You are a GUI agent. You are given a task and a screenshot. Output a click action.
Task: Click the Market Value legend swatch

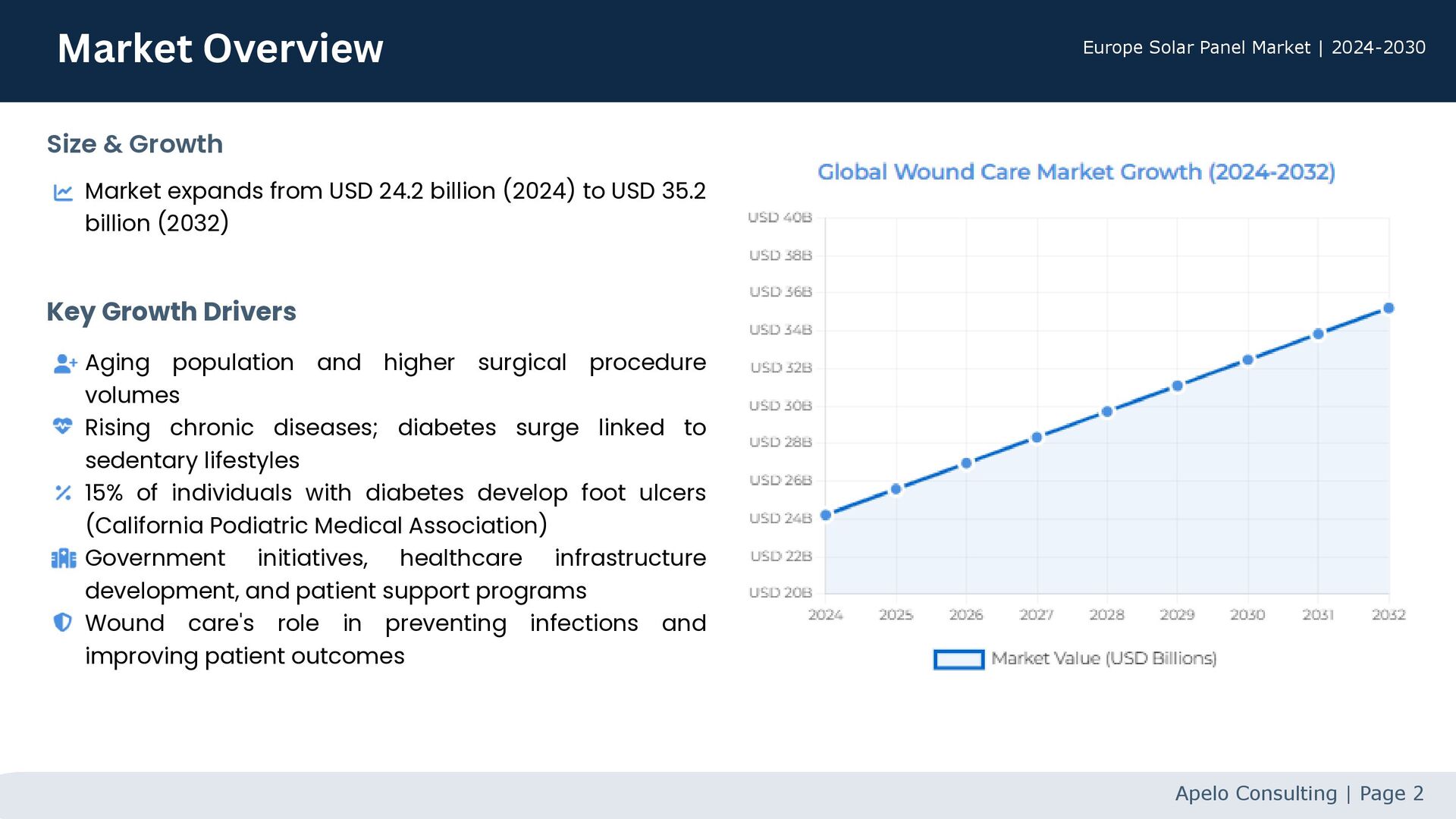pyautogui.click(x=959, y=659)
